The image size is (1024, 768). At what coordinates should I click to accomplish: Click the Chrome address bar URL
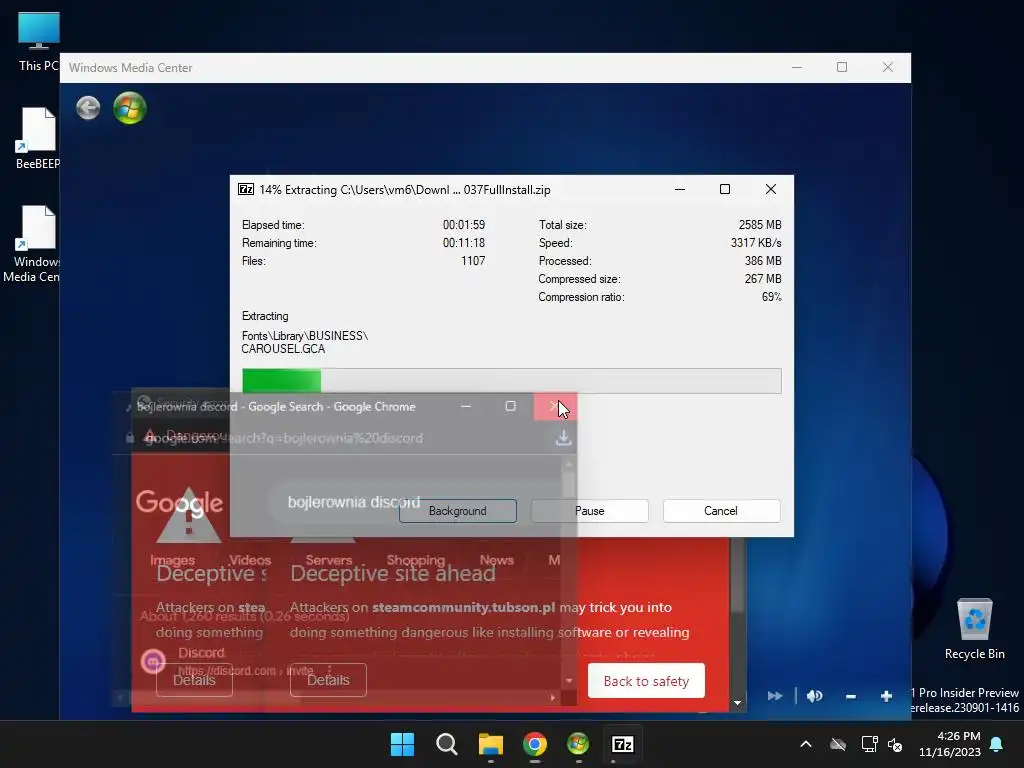(284, 438)
